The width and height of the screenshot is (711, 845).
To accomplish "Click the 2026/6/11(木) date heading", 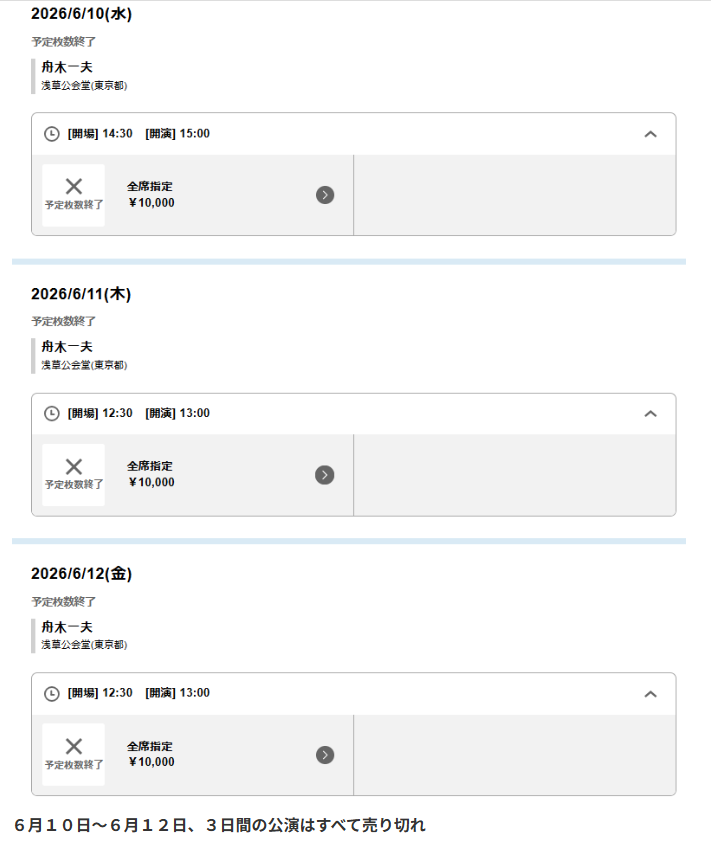I will (x=81, y=294).
